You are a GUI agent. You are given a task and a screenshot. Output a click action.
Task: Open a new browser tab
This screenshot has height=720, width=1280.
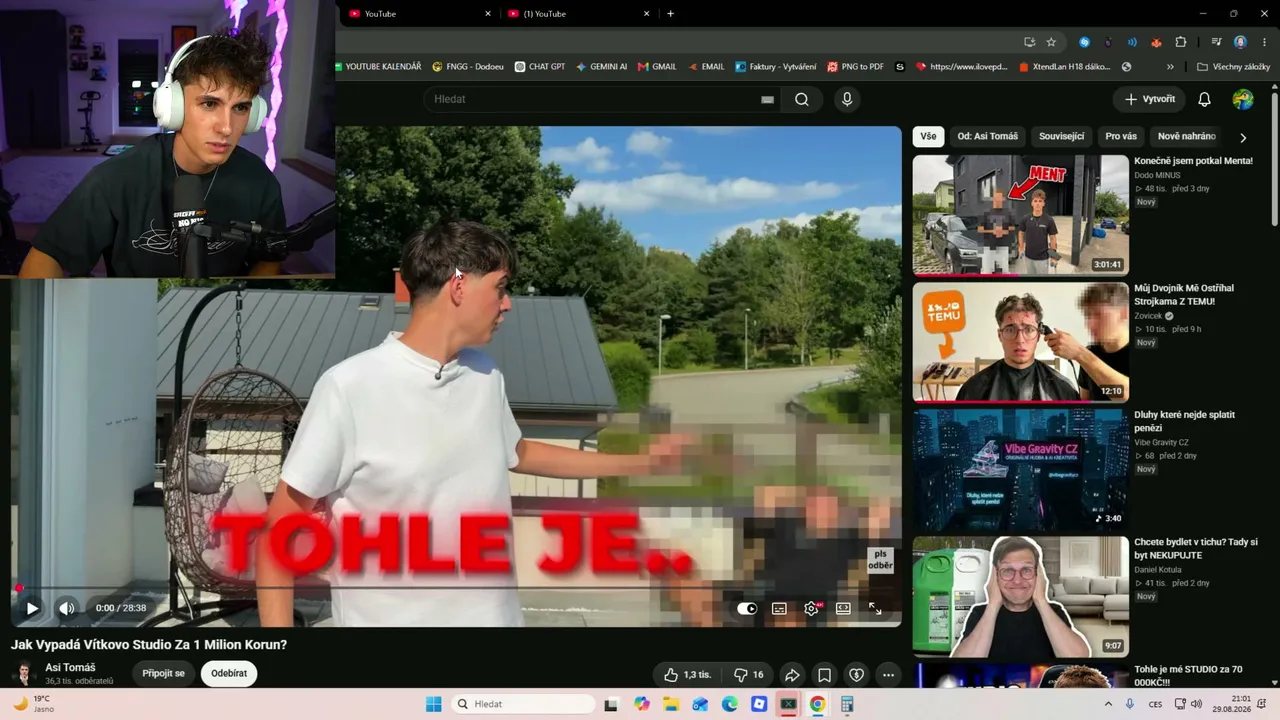(x=670, y=14)
